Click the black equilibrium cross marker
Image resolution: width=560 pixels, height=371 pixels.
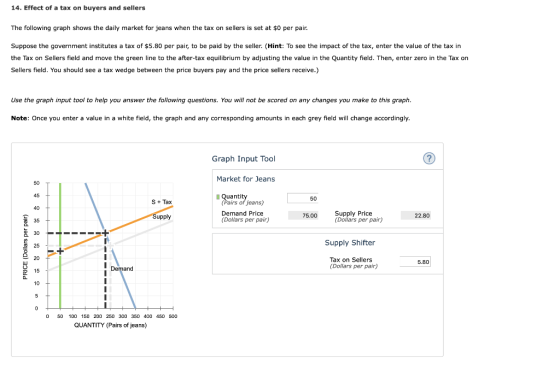[x=105, y=233]
